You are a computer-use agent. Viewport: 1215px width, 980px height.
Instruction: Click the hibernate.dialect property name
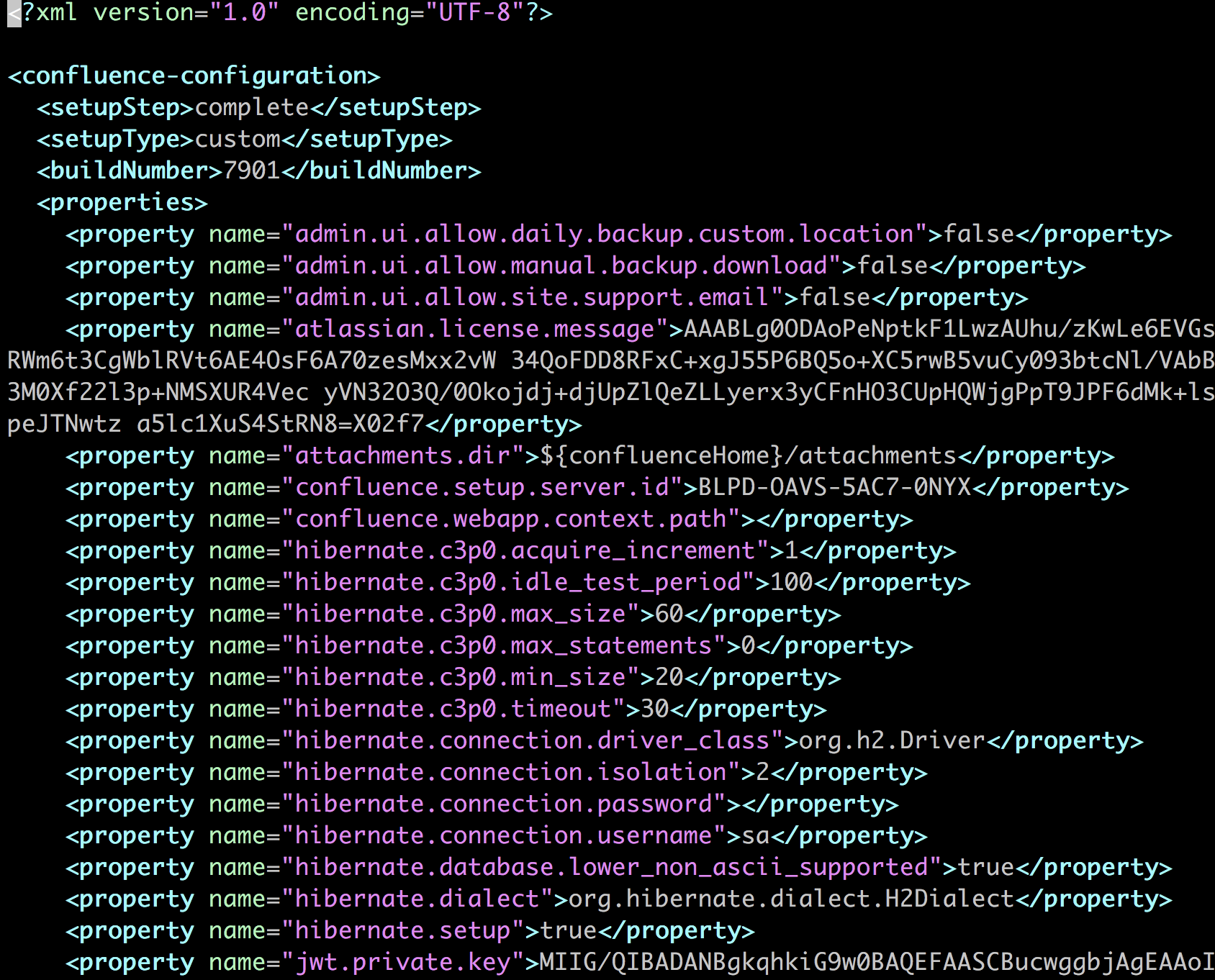coord(417,899)
